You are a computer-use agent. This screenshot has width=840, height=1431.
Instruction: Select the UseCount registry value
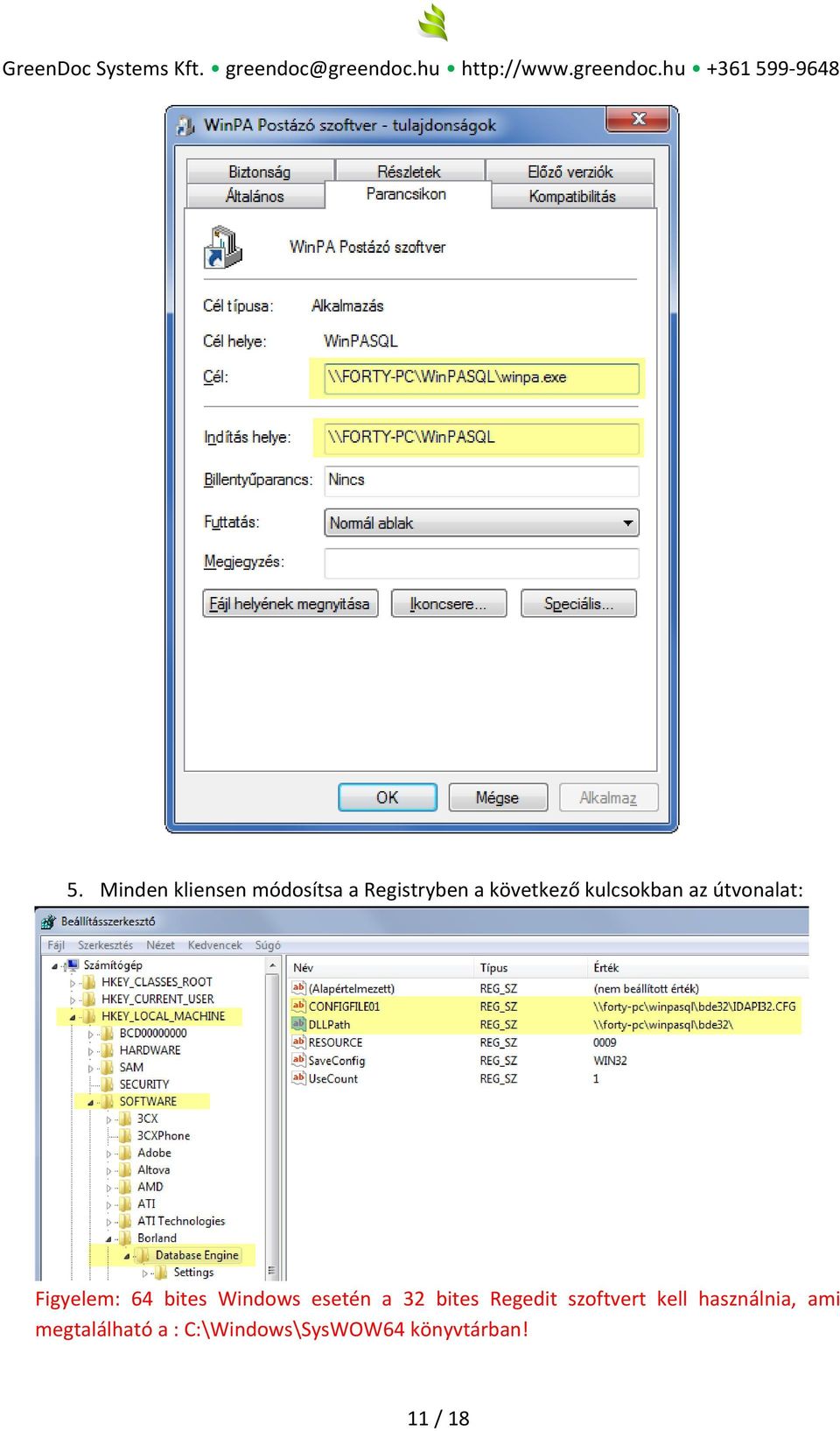pos(332,1078)
